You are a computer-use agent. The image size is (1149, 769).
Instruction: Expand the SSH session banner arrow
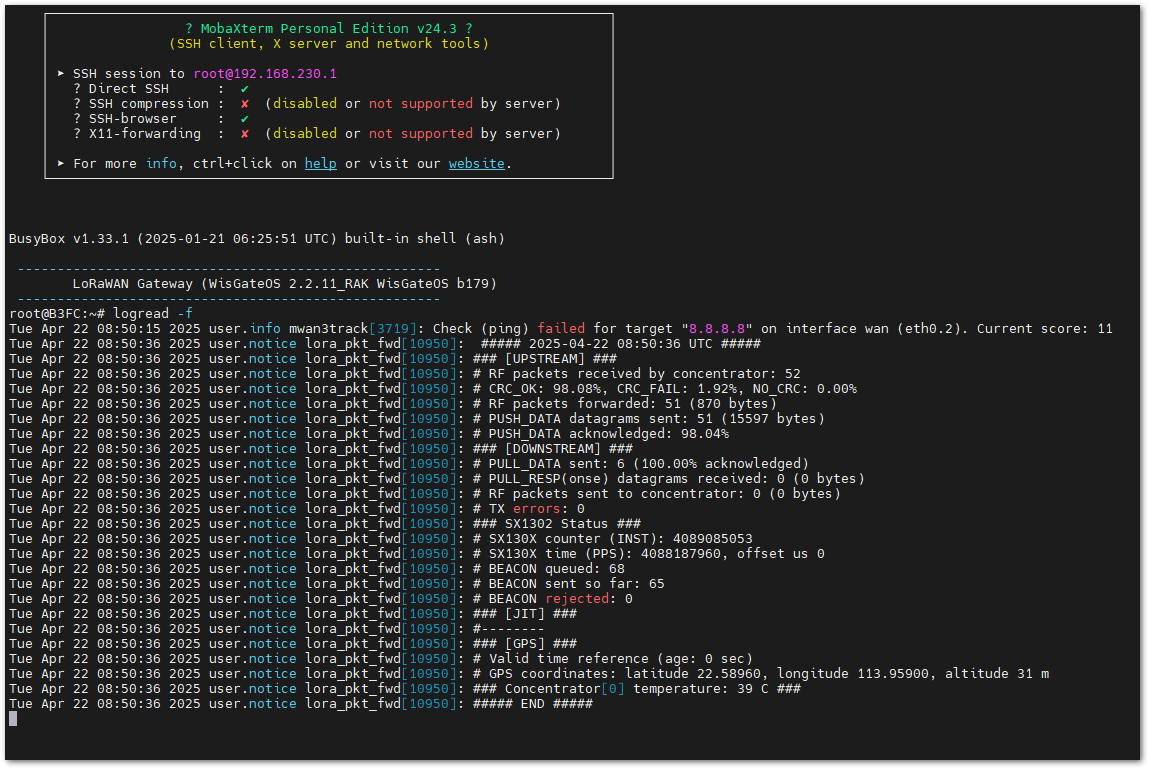click(60, 73)
